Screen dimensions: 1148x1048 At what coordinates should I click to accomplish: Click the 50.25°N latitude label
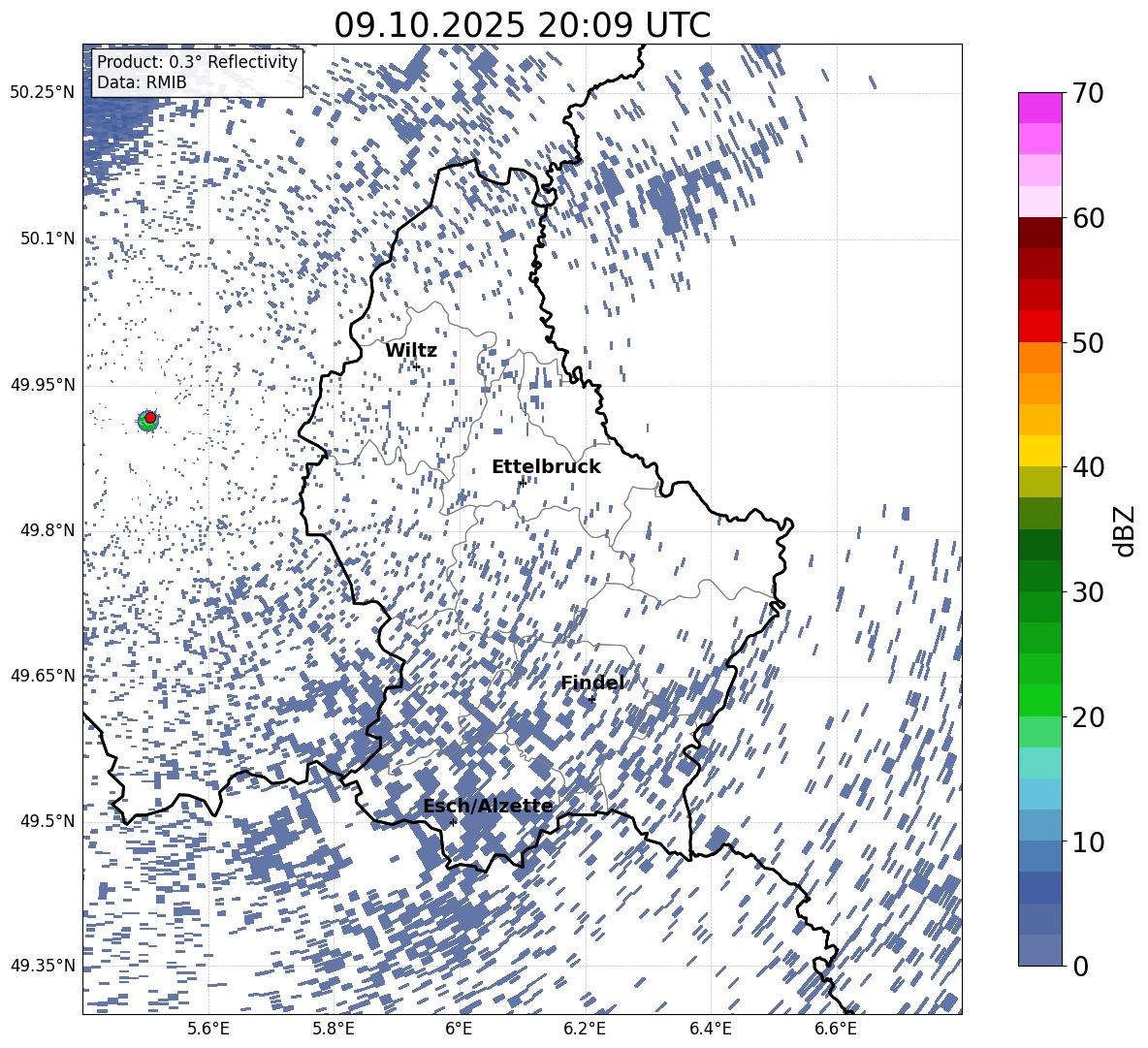click(43, 93)
